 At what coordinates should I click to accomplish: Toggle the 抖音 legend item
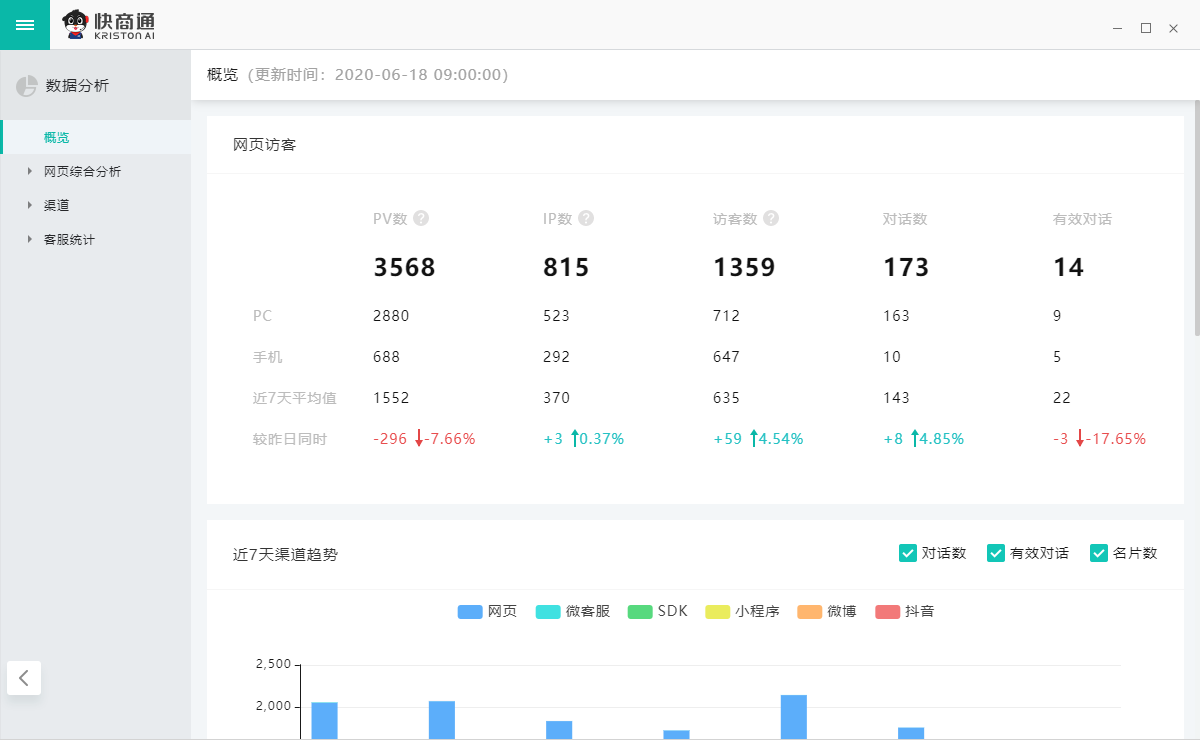(904, 611)
